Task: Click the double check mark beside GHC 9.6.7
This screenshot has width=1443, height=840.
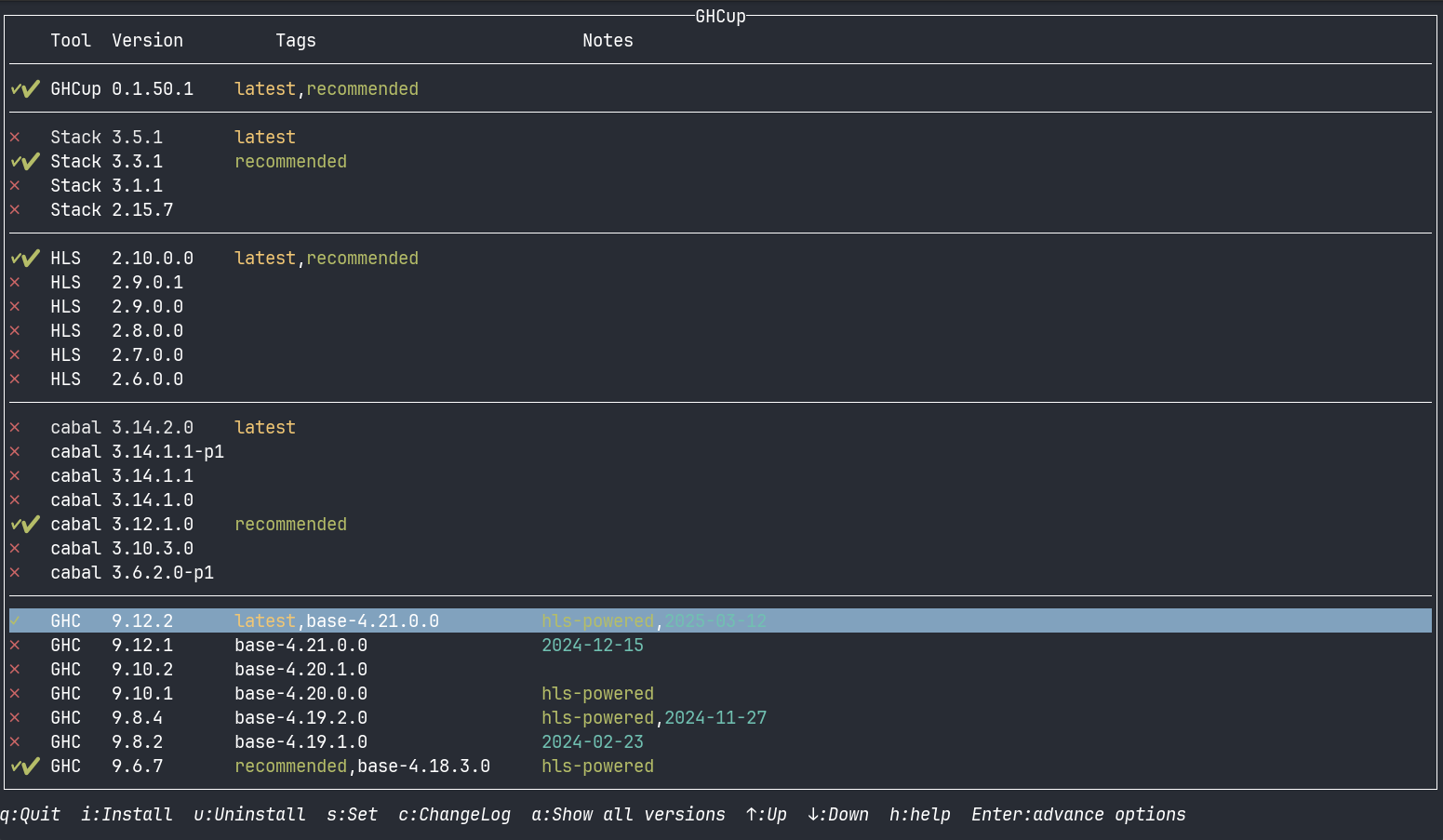Action: click(25, 767)
